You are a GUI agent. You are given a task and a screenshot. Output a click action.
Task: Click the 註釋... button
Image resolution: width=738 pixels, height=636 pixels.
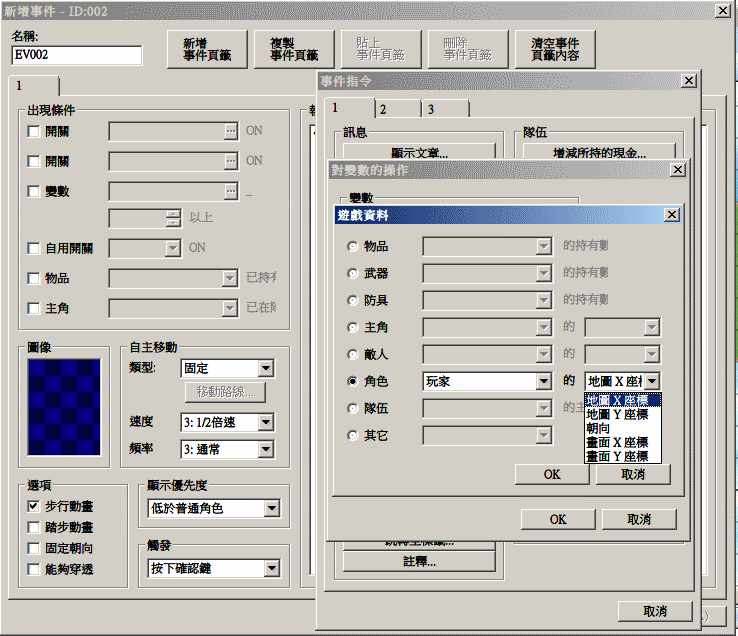click(419, 562)
